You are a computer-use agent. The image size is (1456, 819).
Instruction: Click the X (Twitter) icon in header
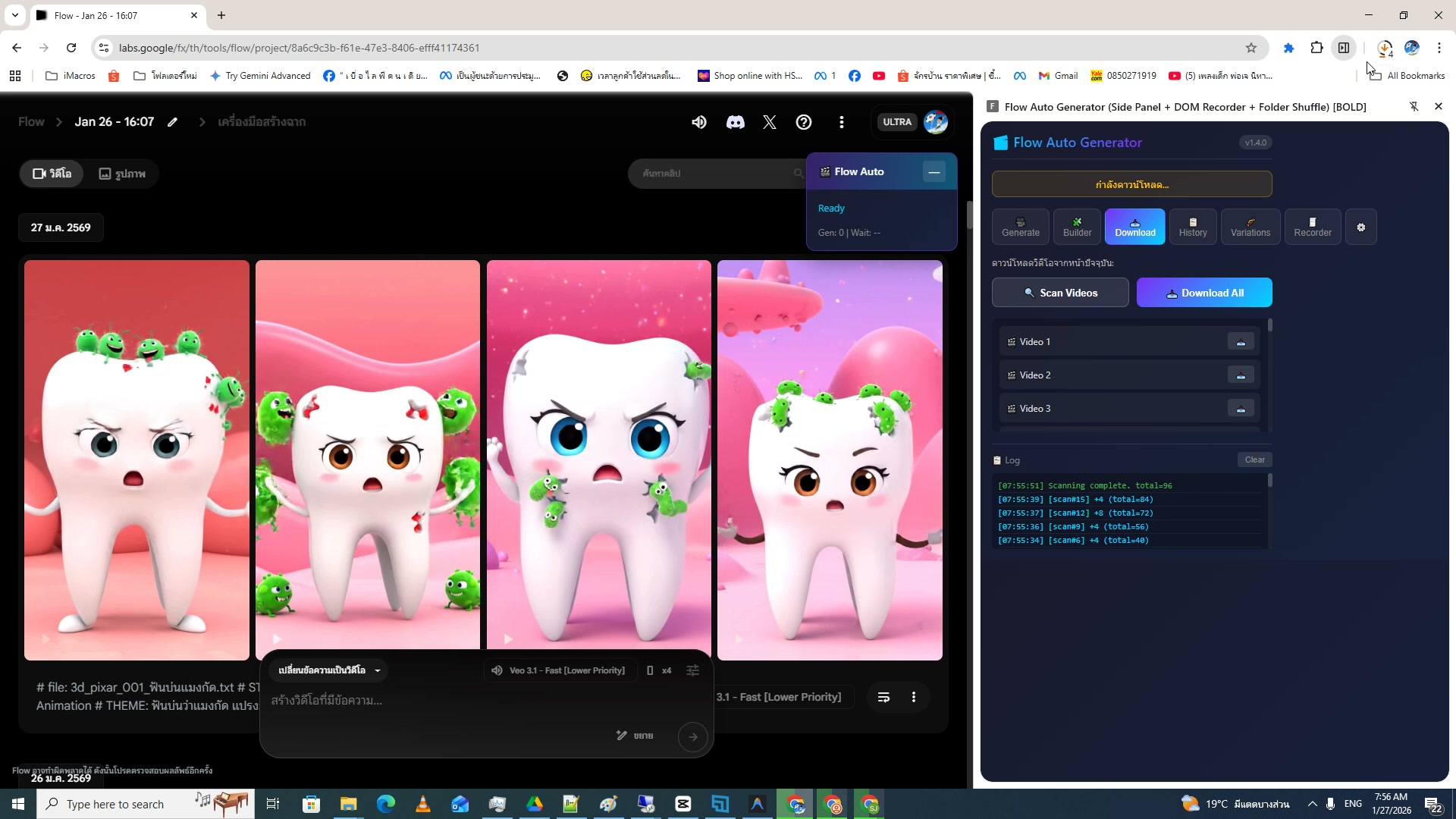769,122
